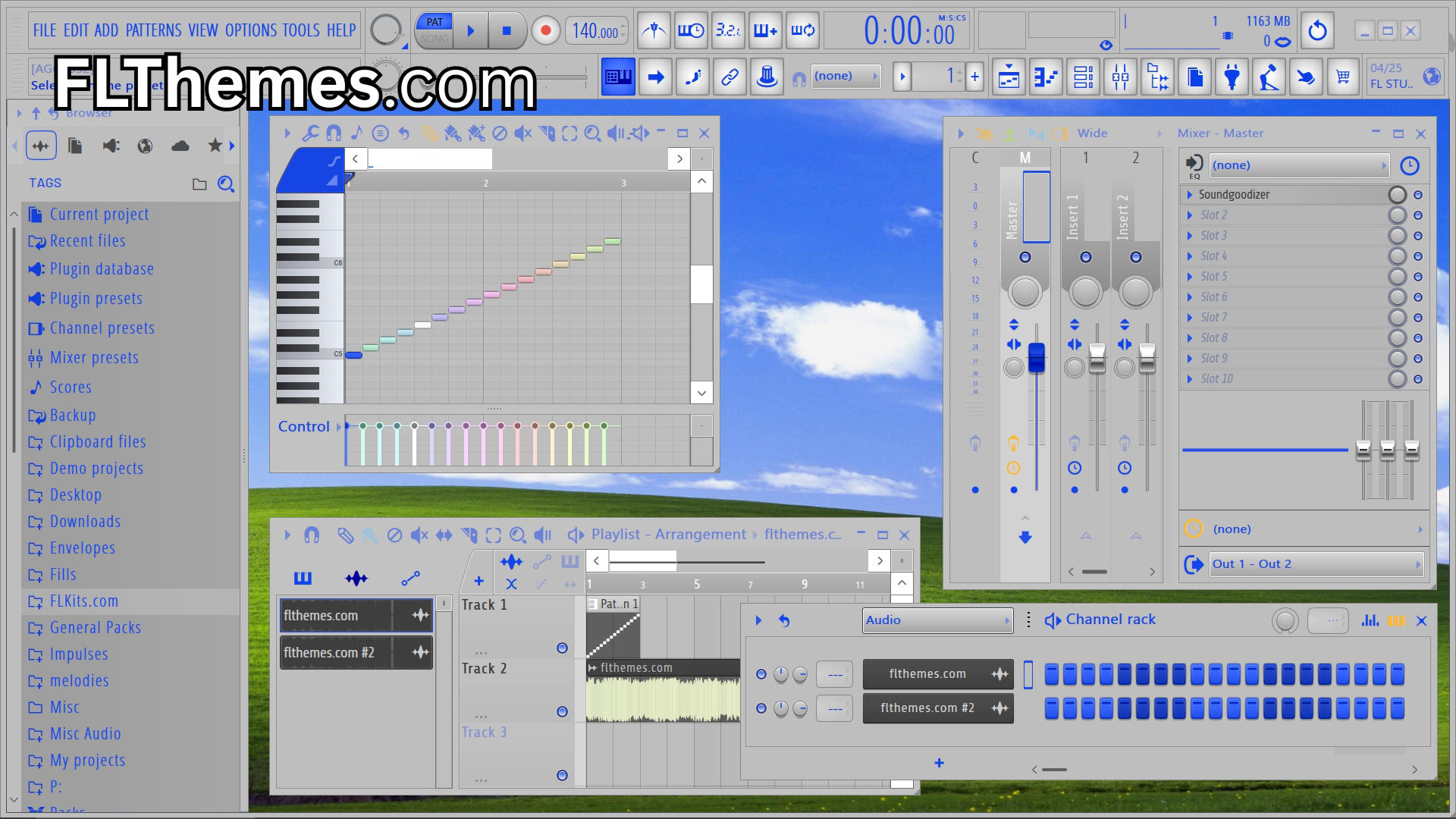Select the Playlist slice tool icon

(x=469, y=535)
